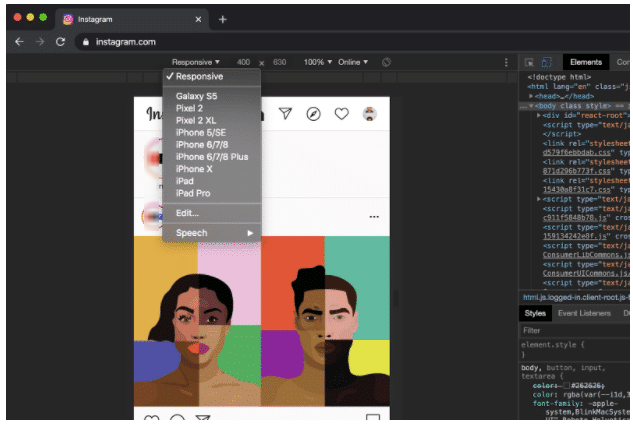Screen dimensions: 633x427
Task: Click the html.js.logged-in breadcrumb
Action: [x=576, y=297]
